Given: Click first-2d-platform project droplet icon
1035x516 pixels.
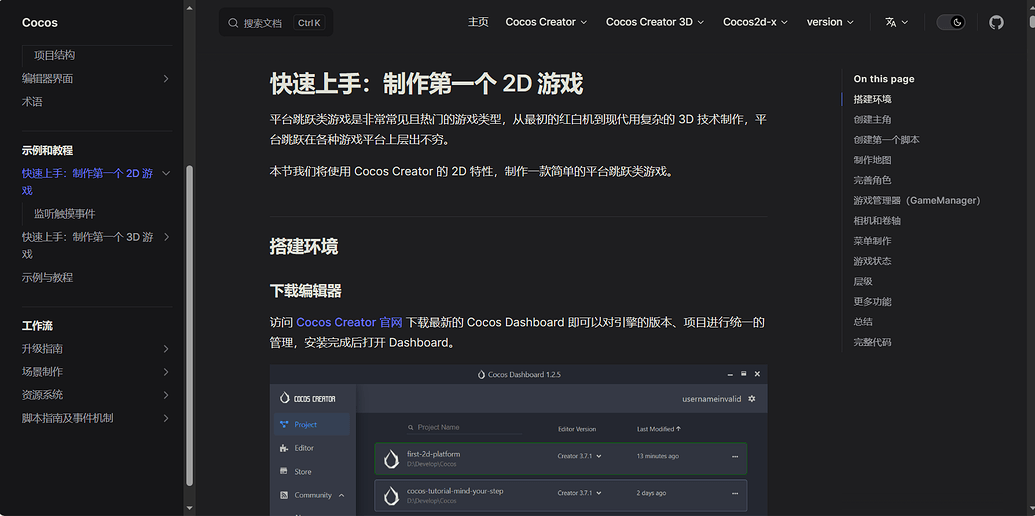Looking at the screenshot, I should pyautogui.click(x=392, y=459).
